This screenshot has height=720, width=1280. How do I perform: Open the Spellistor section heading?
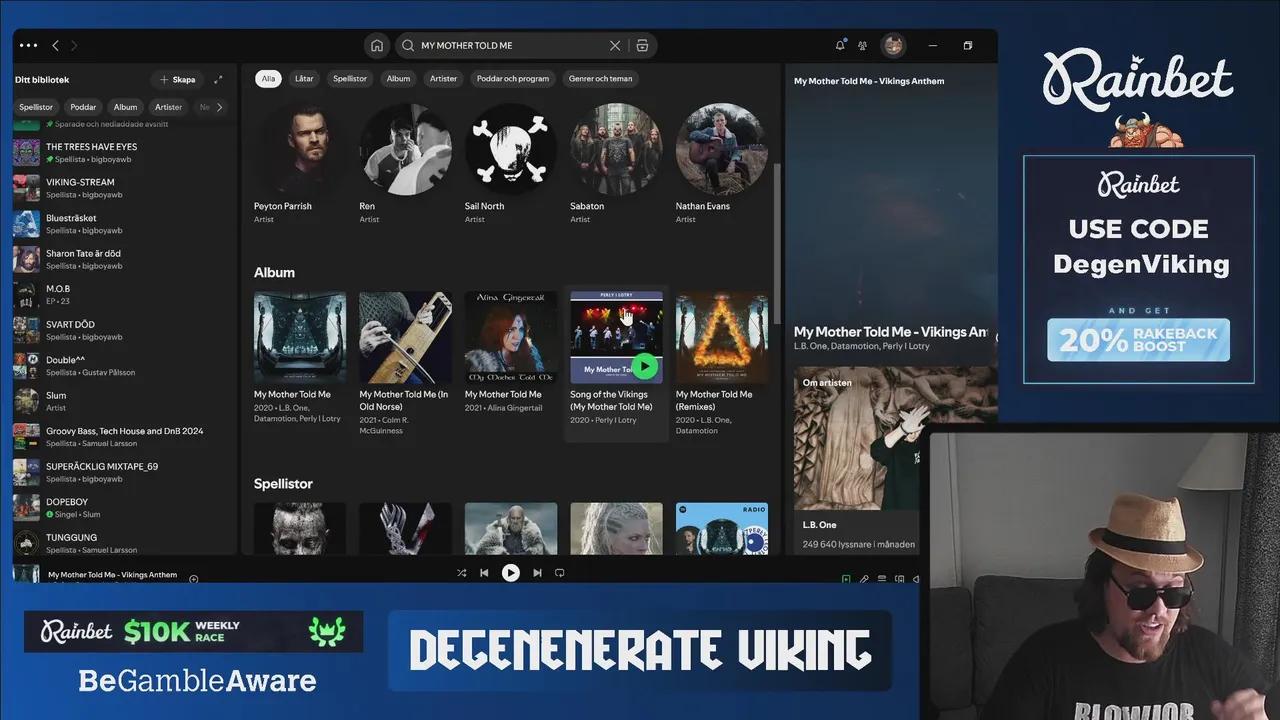pos(283,483)
